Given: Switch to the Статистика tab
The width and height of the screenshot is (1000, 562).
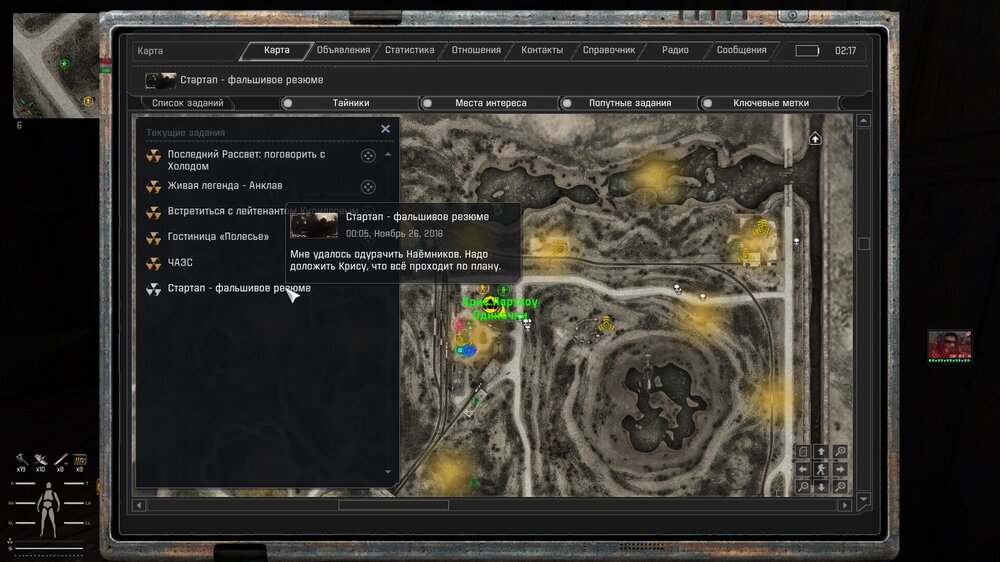Looking at the screenshot, I should click(409, 50).
